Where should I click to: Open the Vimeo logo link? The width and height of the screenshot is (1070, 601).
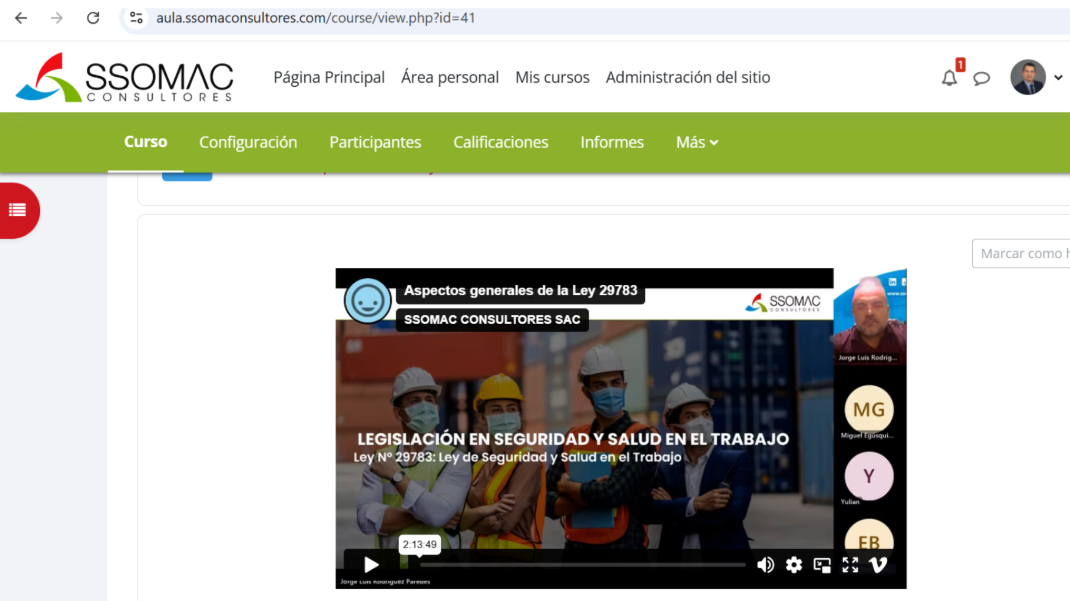coord(878,565)
